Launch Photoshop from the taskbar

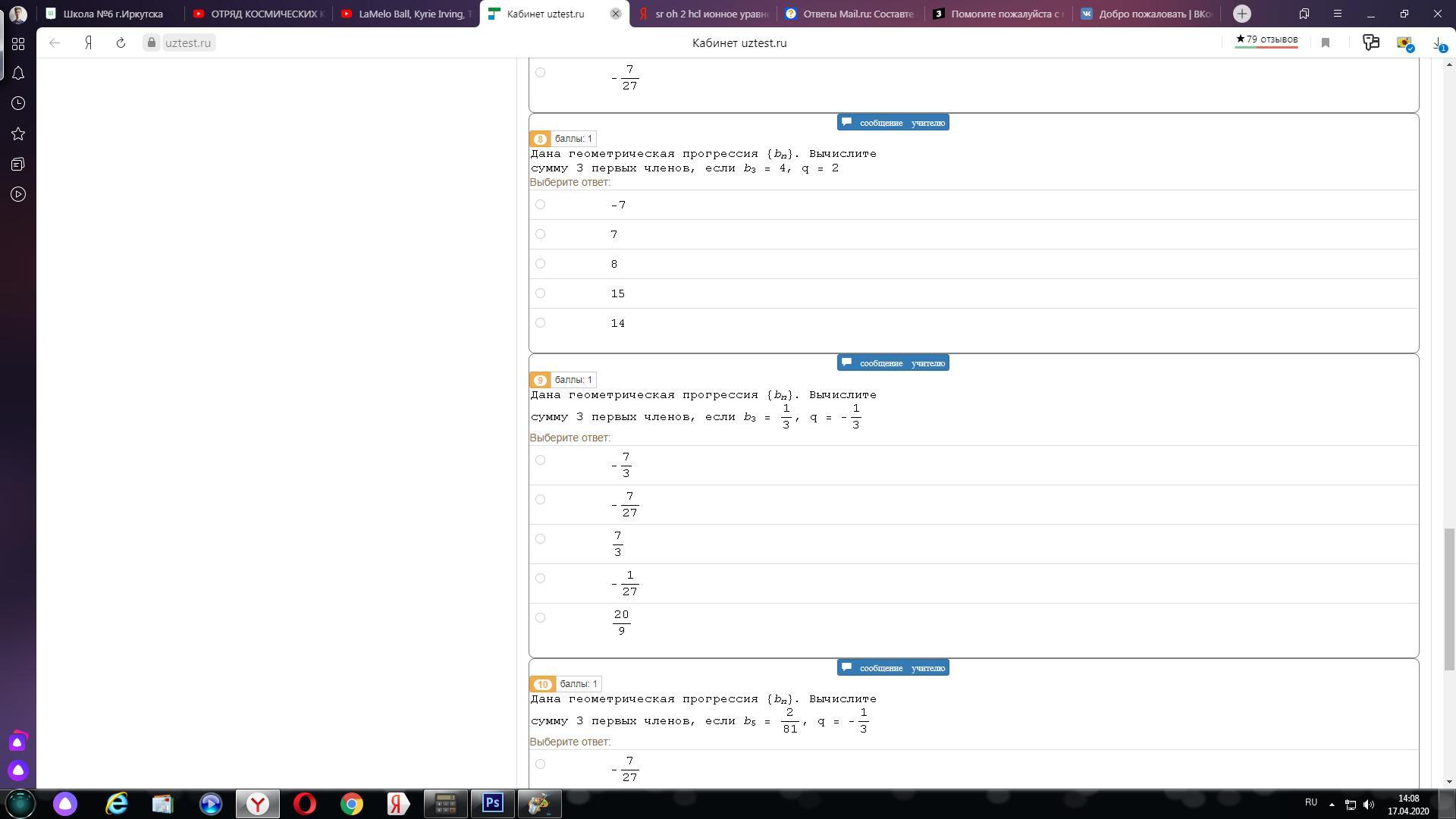[x=492, y=803]
